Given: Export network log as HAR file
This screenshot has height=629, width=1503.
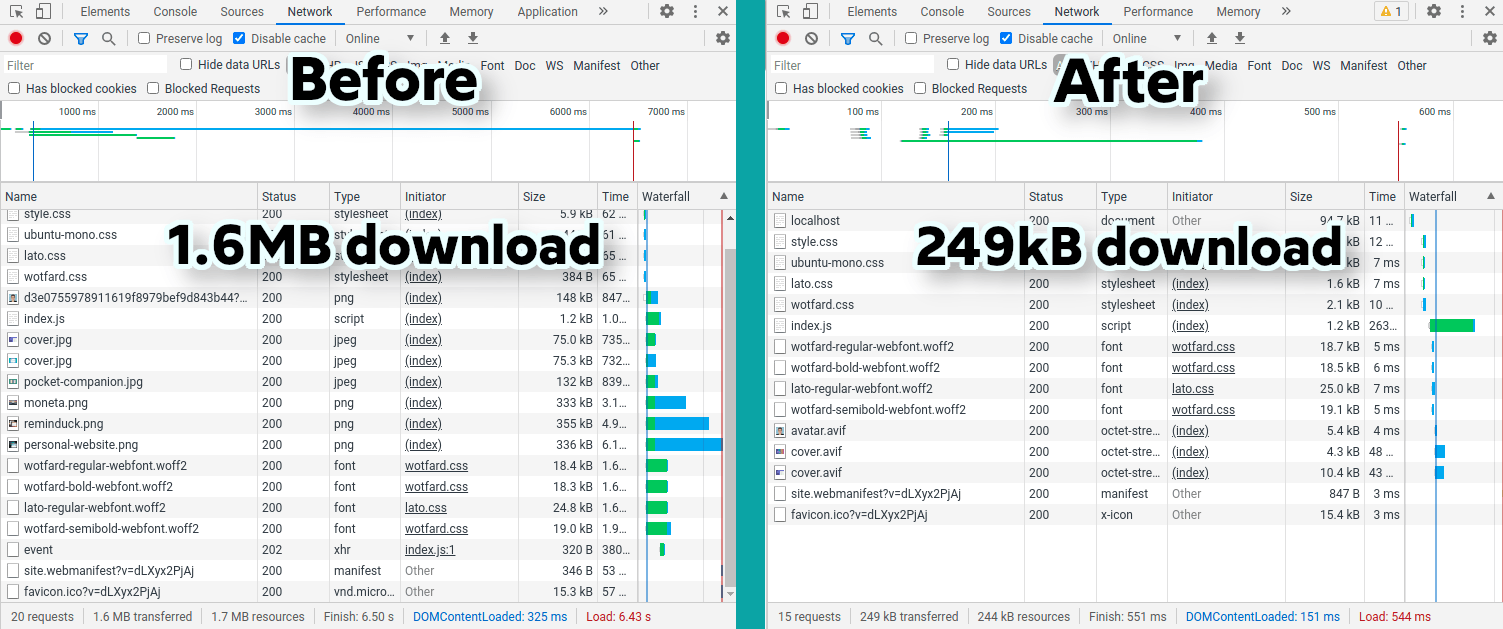Looking at the screenshot, I should (471, 37).
